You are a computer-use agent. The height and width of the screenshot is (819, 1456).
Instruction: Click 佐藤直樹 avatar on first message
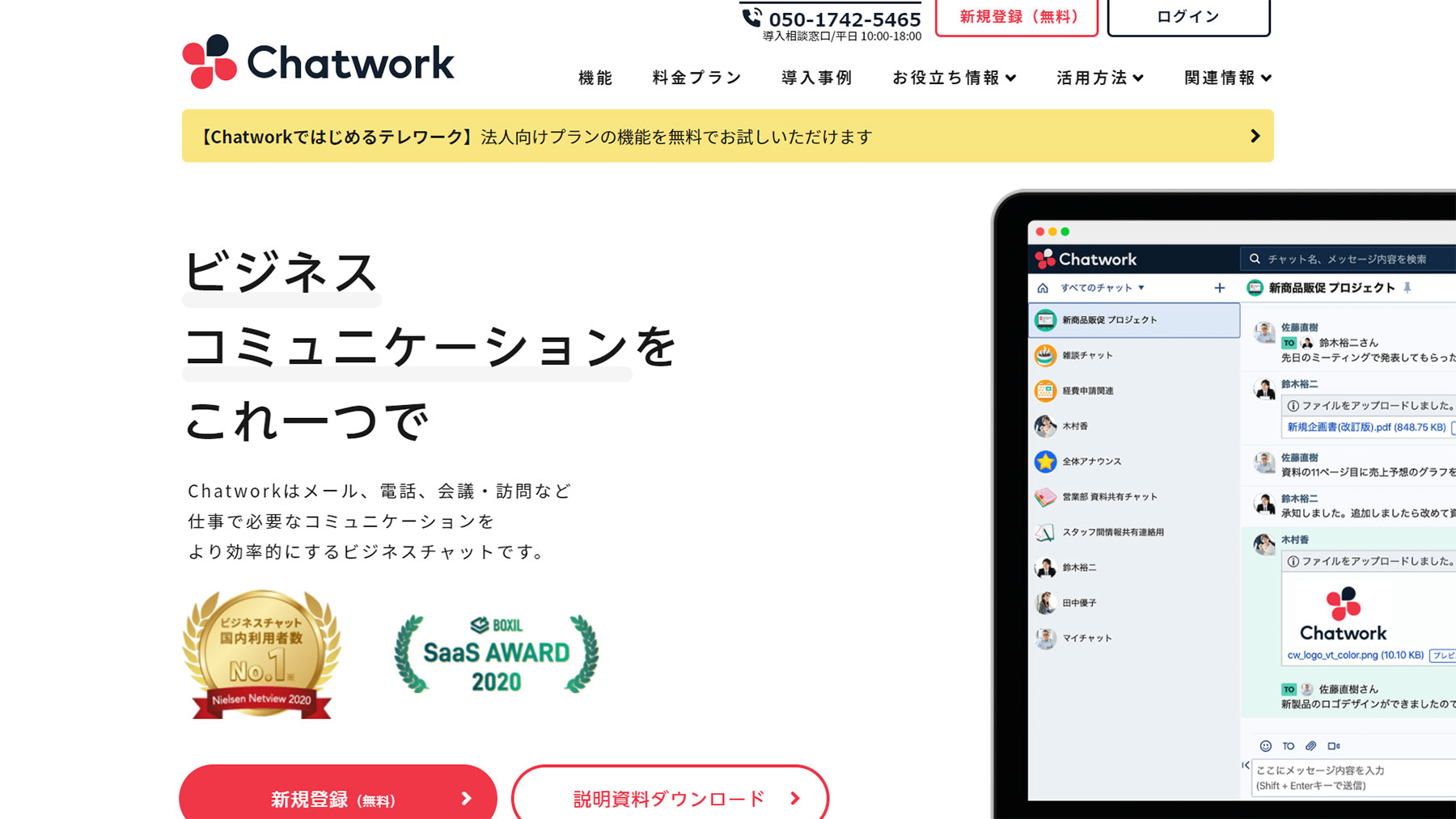tap(1264, 331)
